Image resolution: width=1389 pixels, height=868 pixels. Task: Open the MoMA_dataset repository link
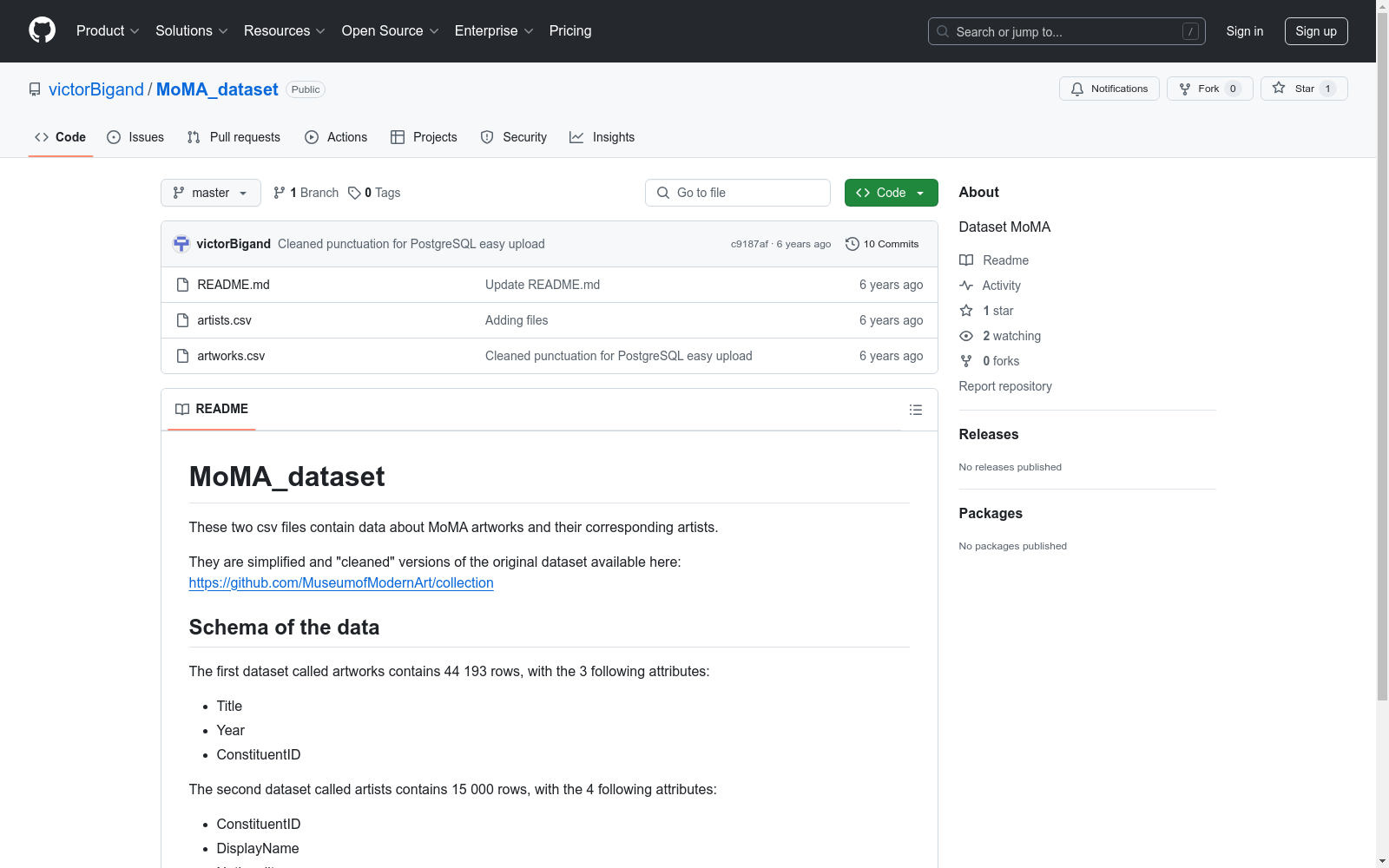pyautogui.click(x=217, y=89)
